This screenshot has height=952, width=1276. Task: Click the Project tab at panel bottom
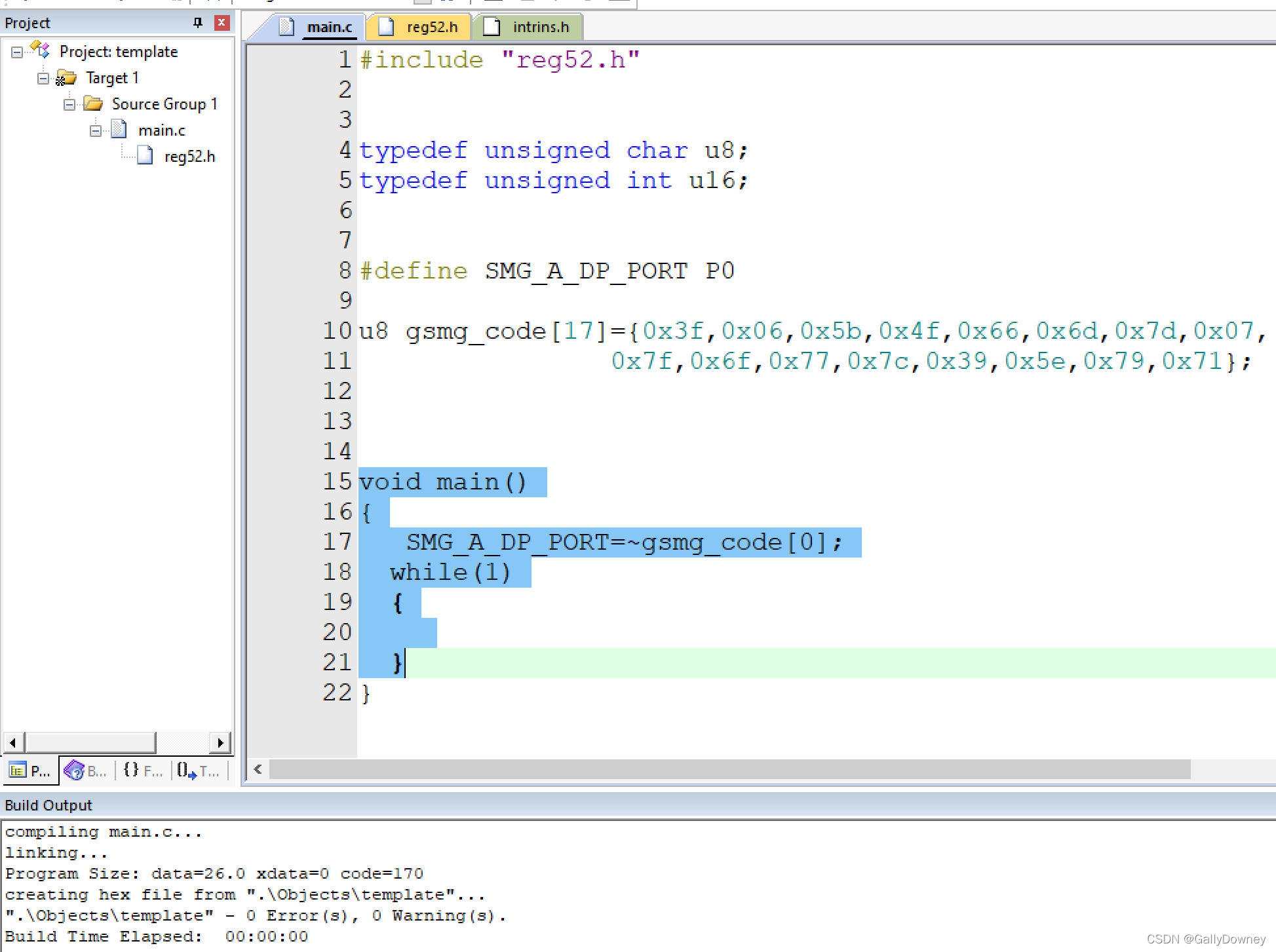tap(30, 771)
